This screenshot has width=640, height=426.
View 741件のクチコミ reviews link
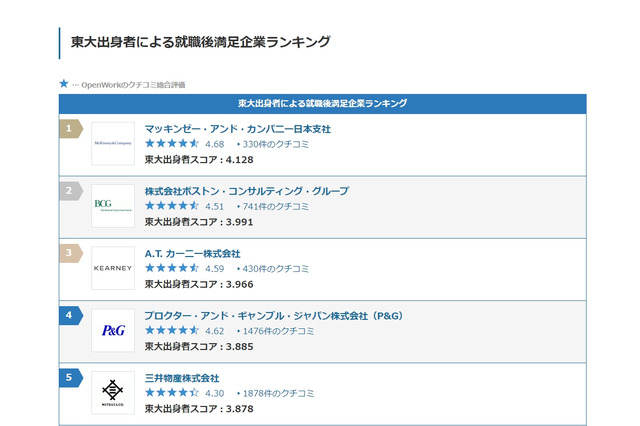[276, 206]
